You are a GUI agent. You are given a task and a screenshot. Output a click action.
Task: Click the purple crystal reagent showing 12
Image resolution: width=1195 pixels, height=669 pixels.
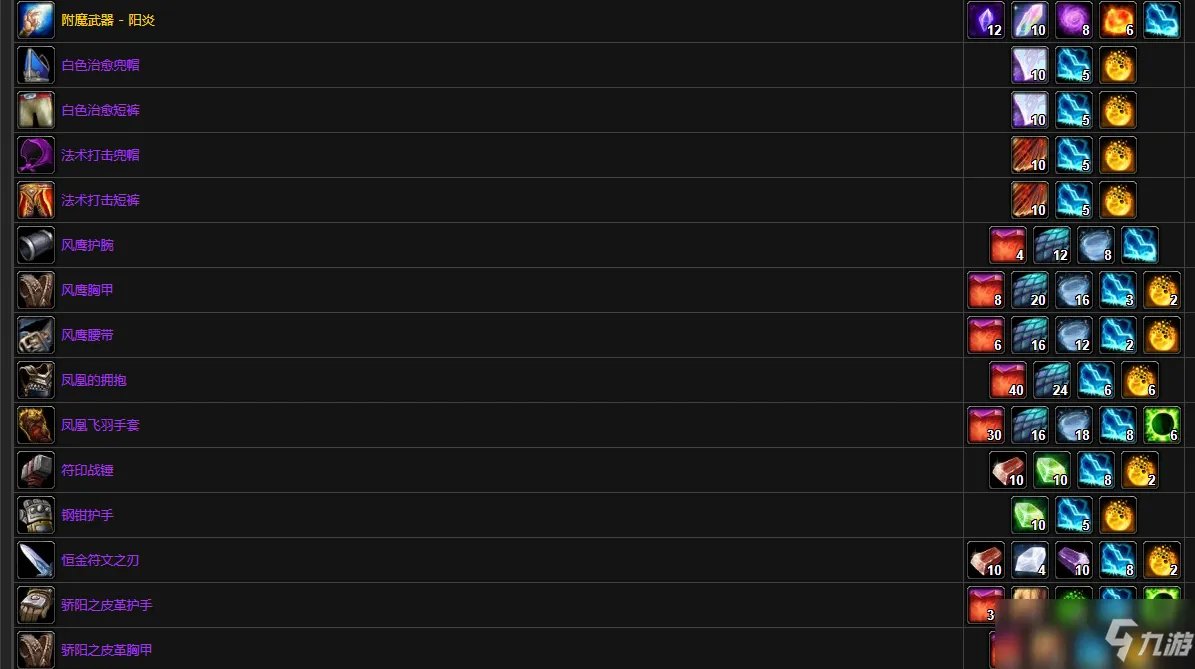pos(986,20)
